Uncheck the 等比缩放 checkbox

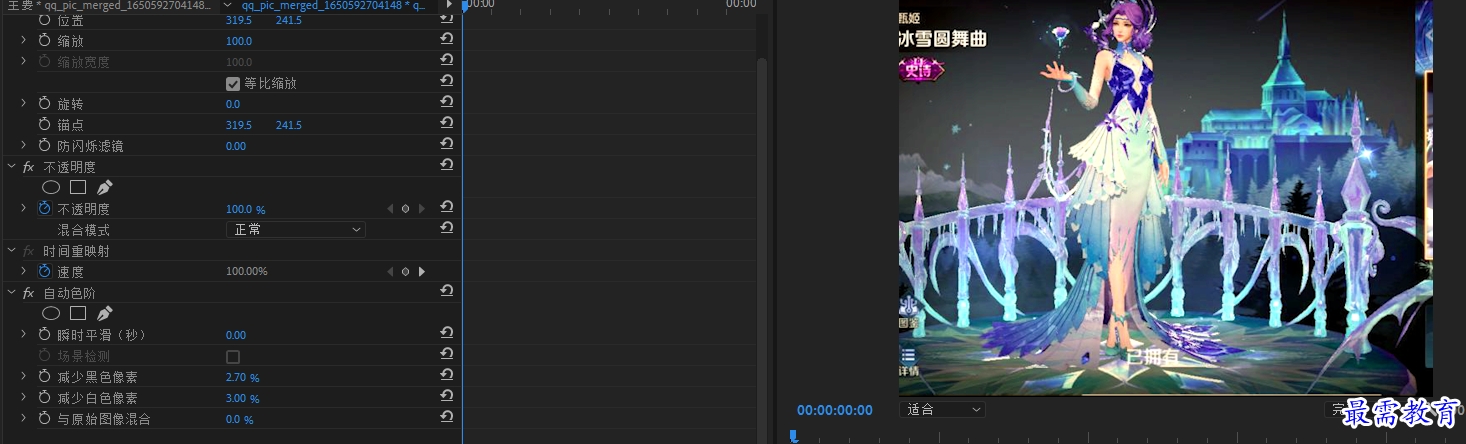coord(233,83)
